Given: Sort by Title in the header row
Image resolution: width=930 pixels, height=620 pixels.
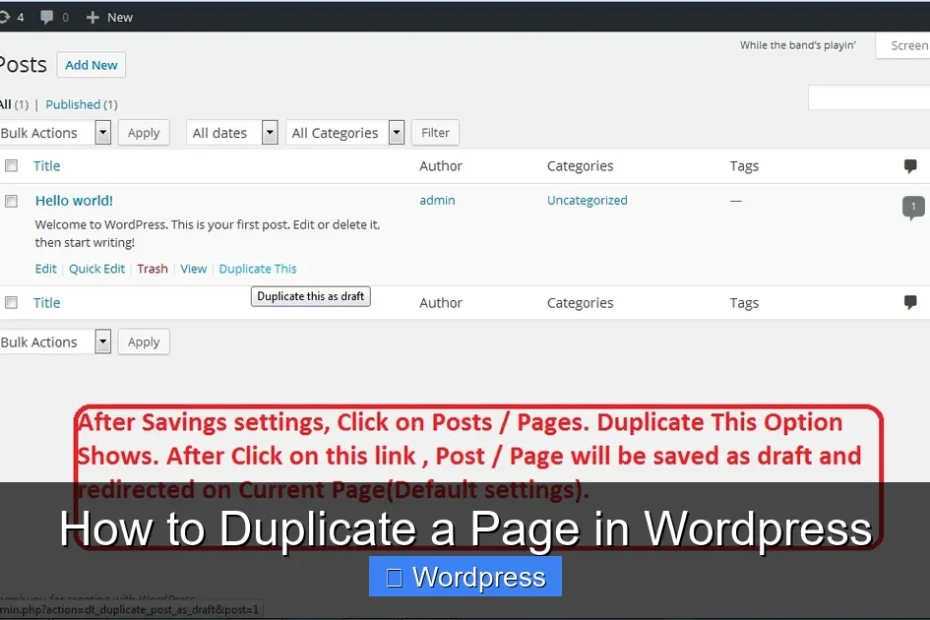Looking at the screenshot, I should [46, 166].
